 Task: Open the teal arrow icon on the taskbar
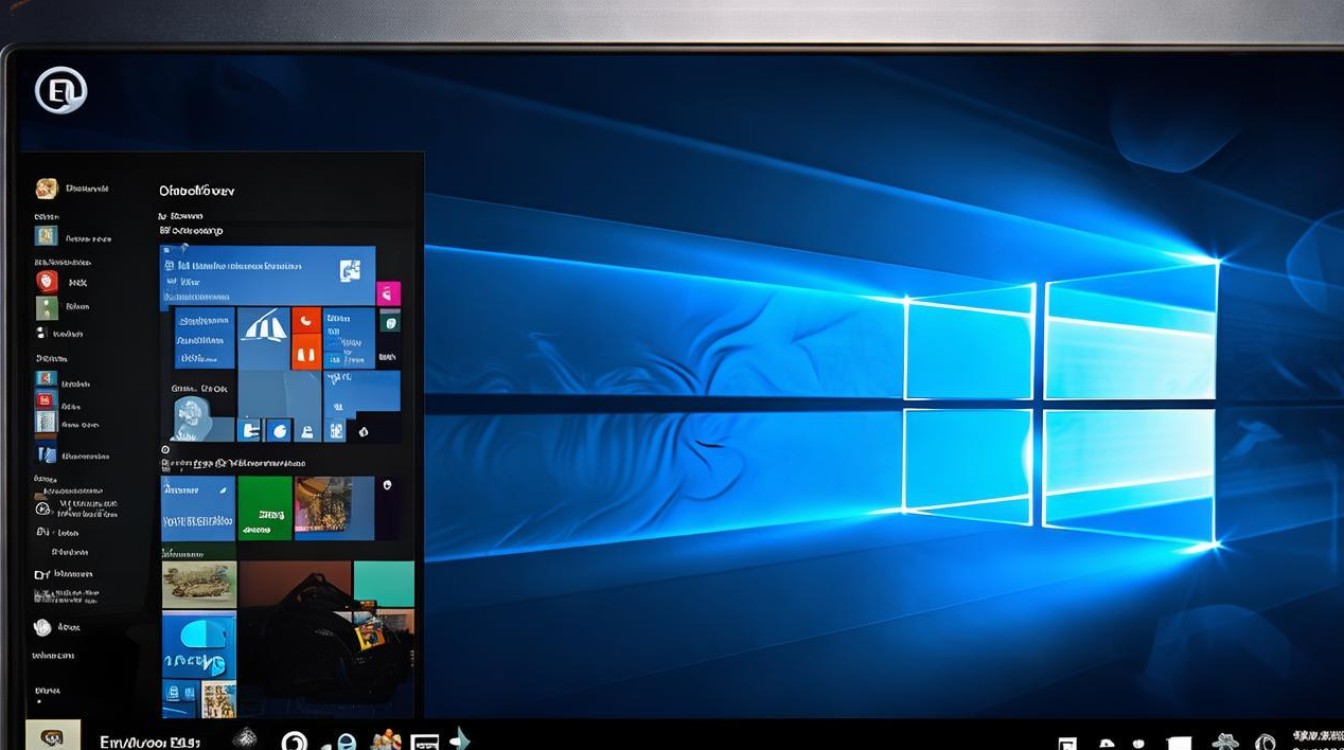[460, 739]
